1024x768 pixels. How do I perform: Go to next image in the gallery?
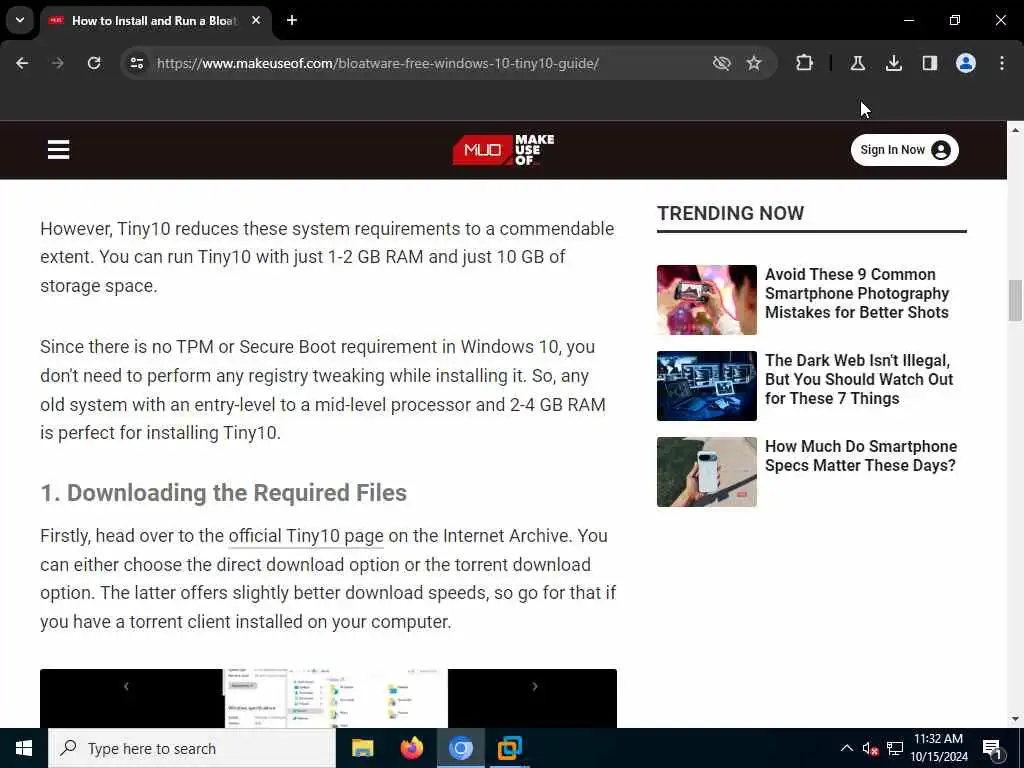tap(535, 686)
